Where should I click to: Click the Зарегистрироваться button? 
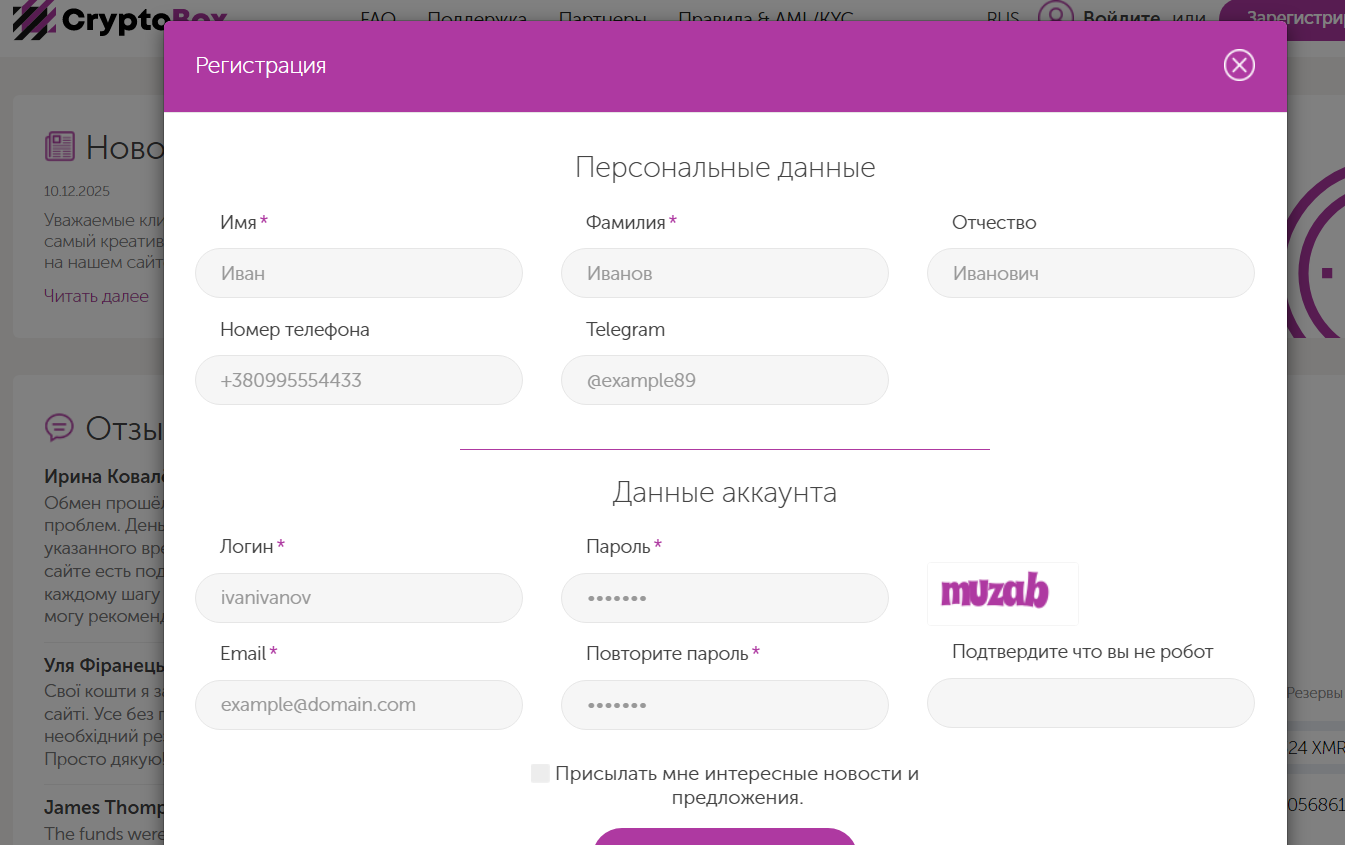point(1300,17)
